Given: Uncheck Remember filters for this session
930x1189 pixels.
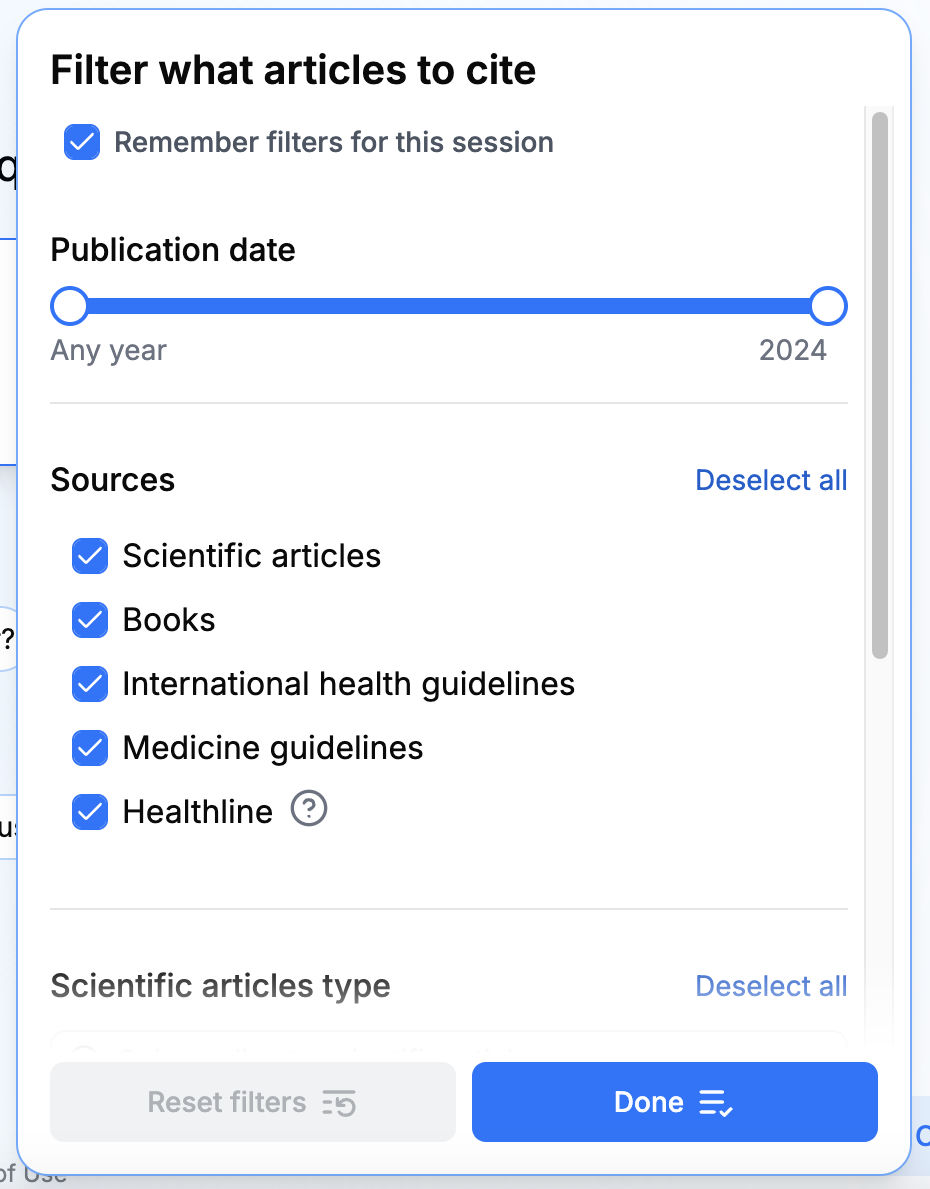Looking at the screenshot, I should tap(81, 142).
